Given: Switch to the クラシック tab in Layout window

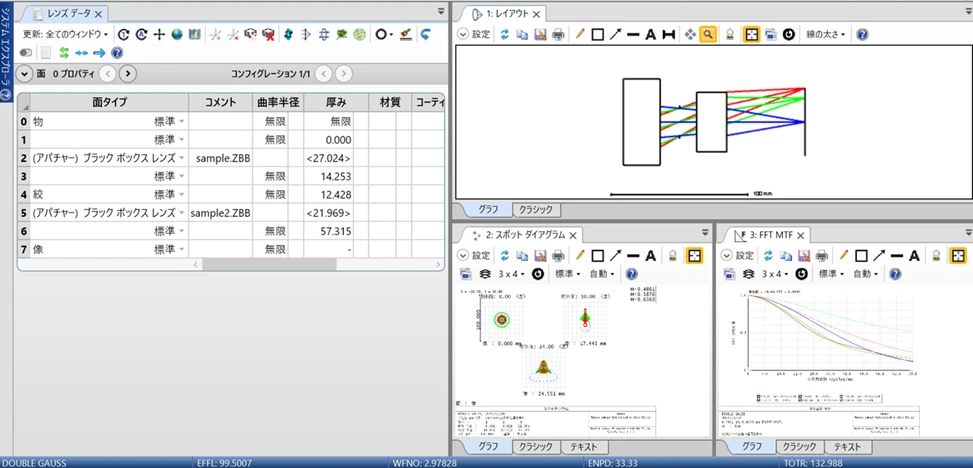Looking at the screenshot, I should pos(537,210).
